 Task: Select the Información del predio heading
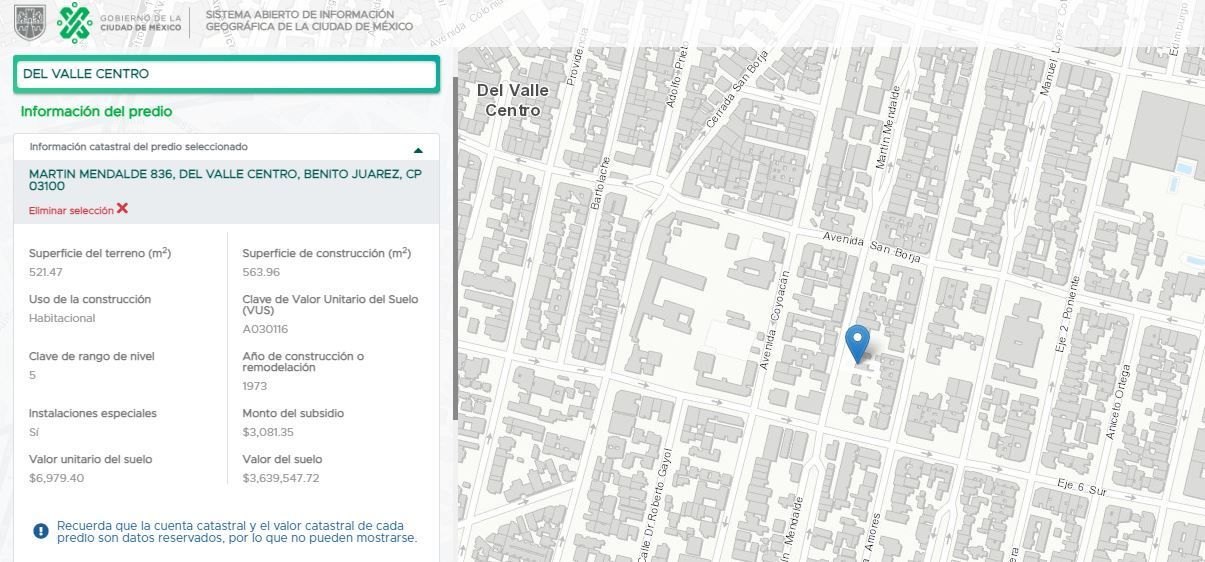96,111
